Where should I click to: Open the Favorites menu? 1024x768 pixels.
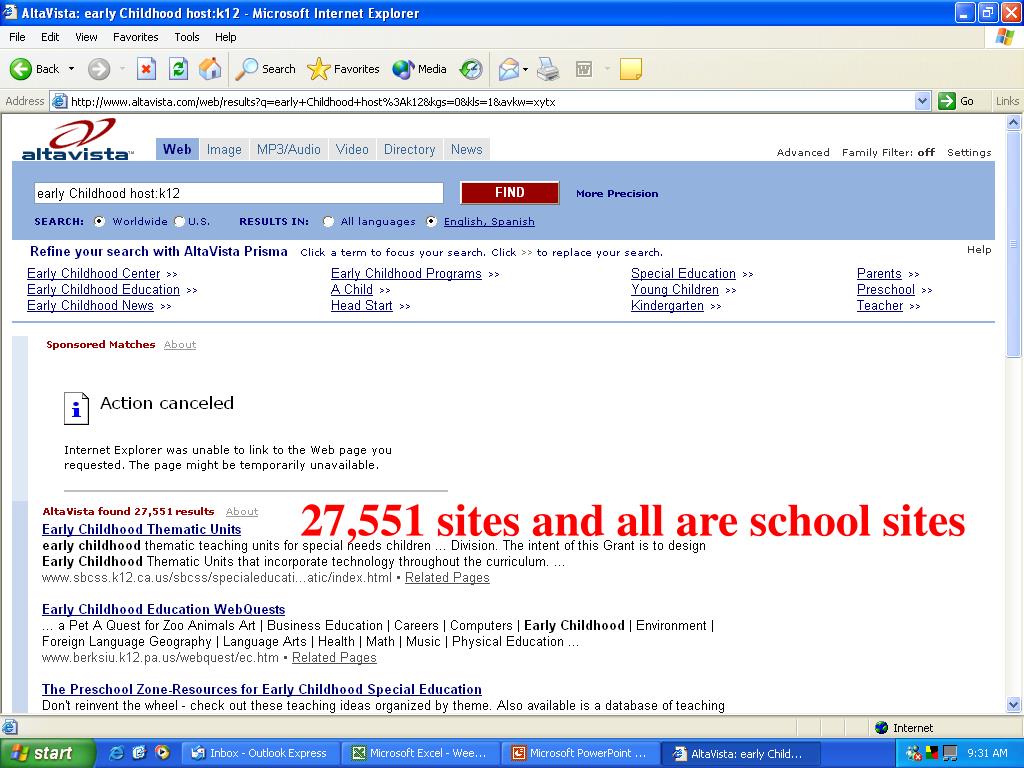pyautogui.click(x=135, y=37)
